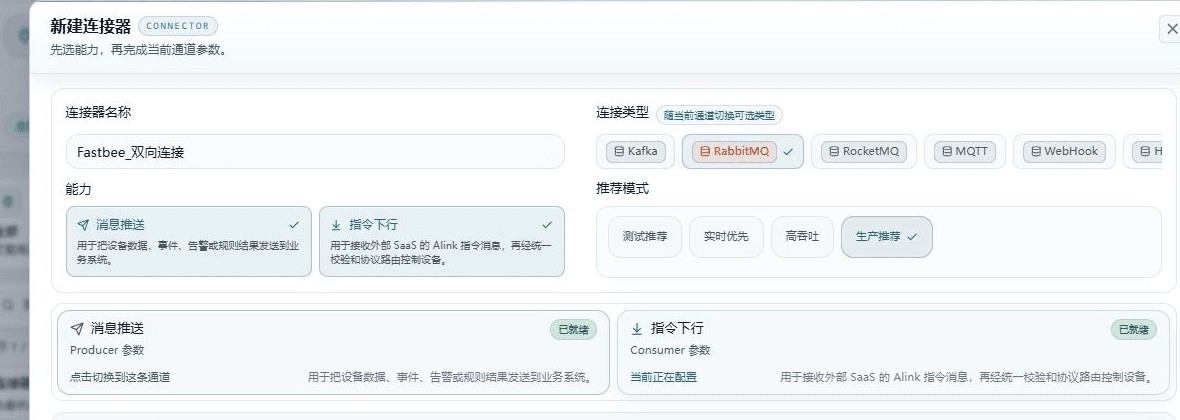This screenshot has height=420, width=1180.
Task: Click the 推荐模式 label
Action: 622,189
